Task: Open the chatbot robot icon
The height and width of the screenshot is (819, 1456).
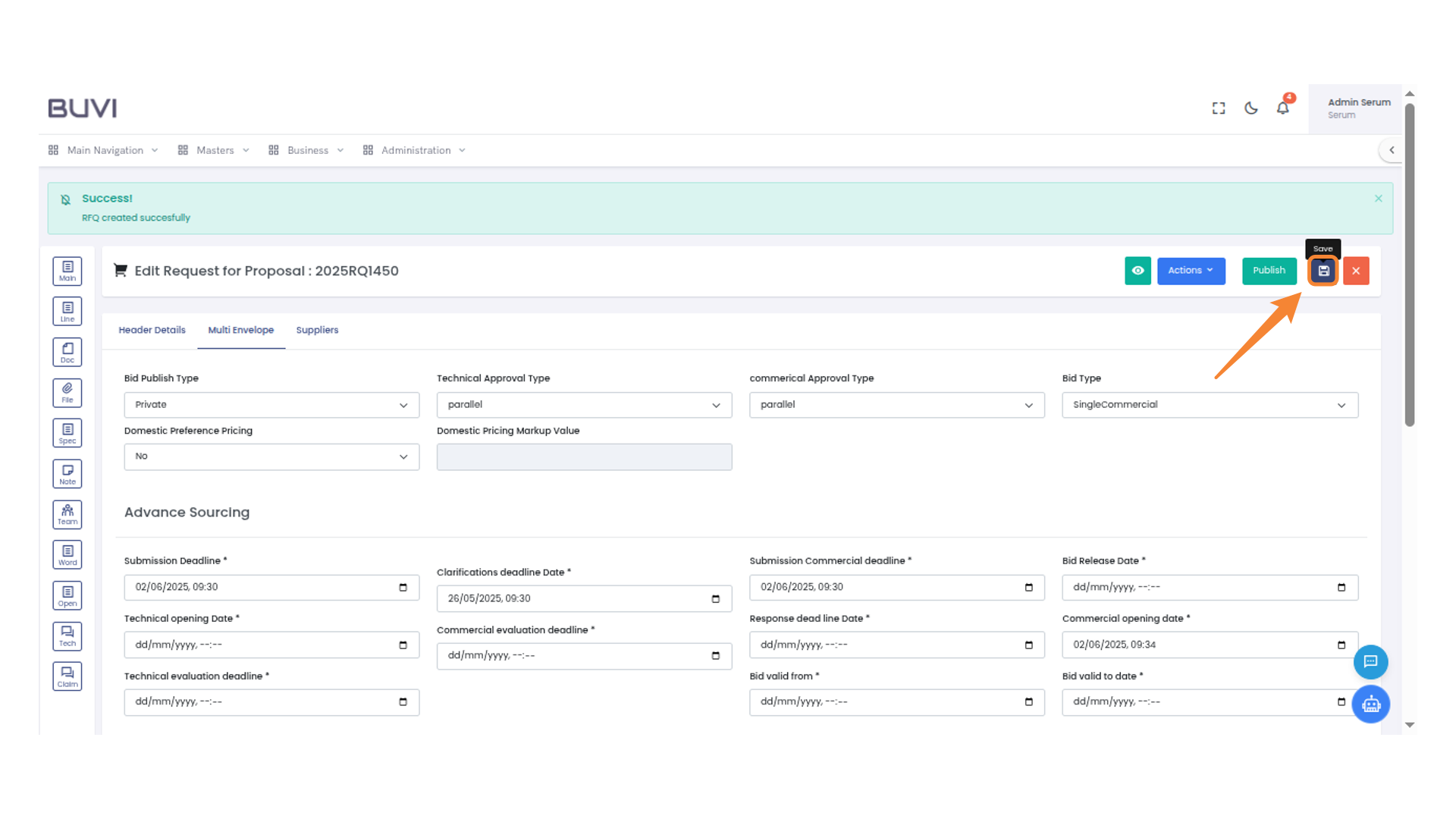Action: pos(1370,704)
